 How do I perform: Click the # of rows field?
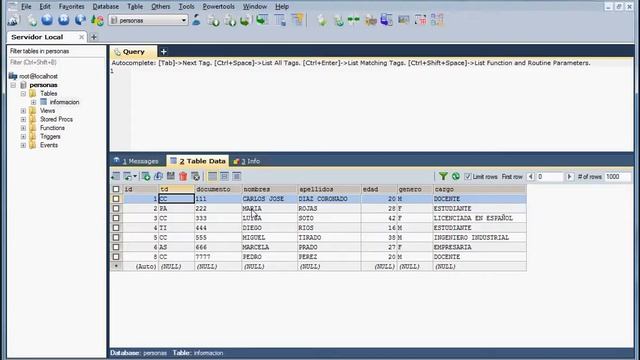[x=618, y=177]
